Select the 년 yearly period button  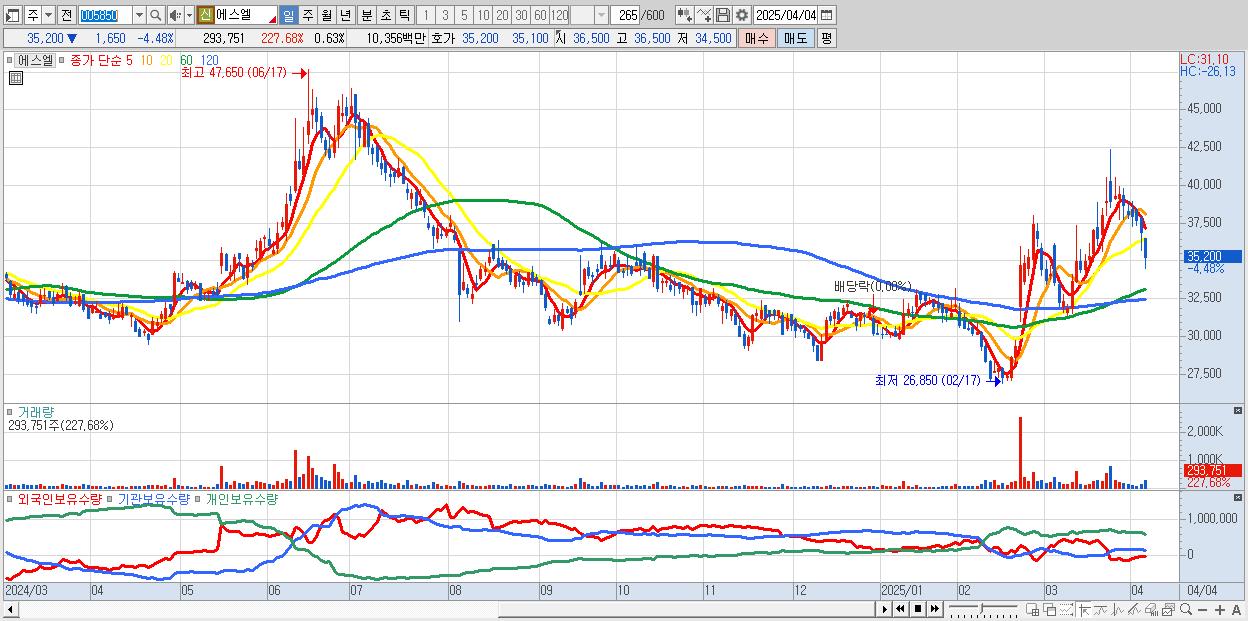(x=345, y=15)
